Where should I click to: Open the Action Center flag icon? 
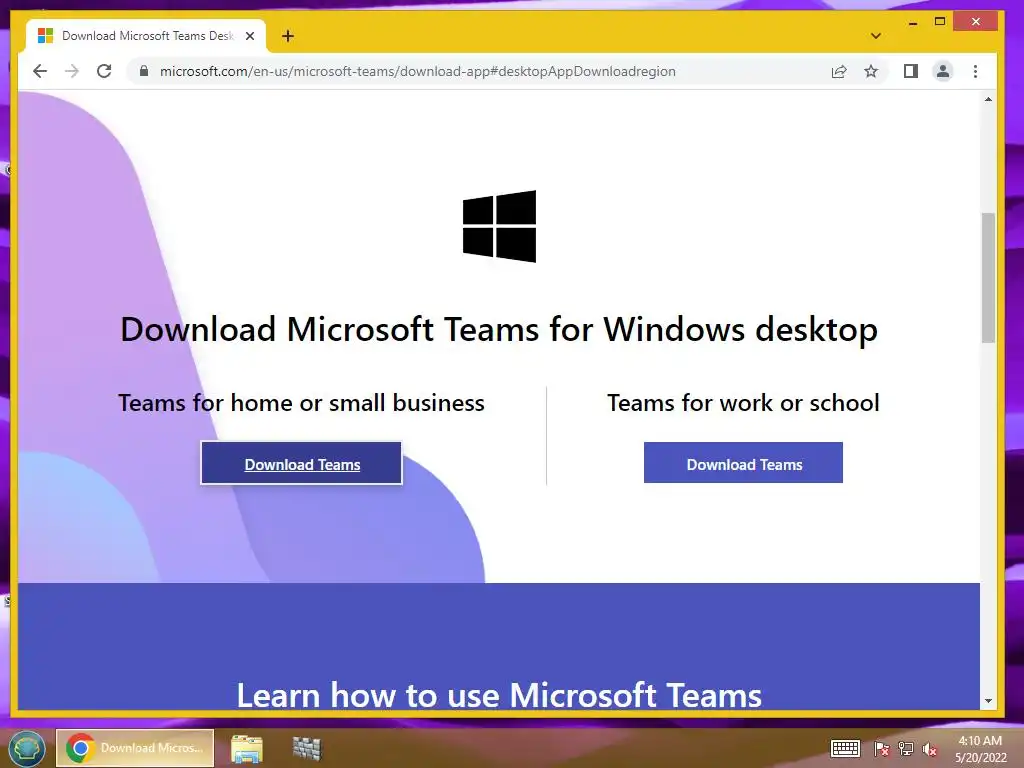click(882, 749)
